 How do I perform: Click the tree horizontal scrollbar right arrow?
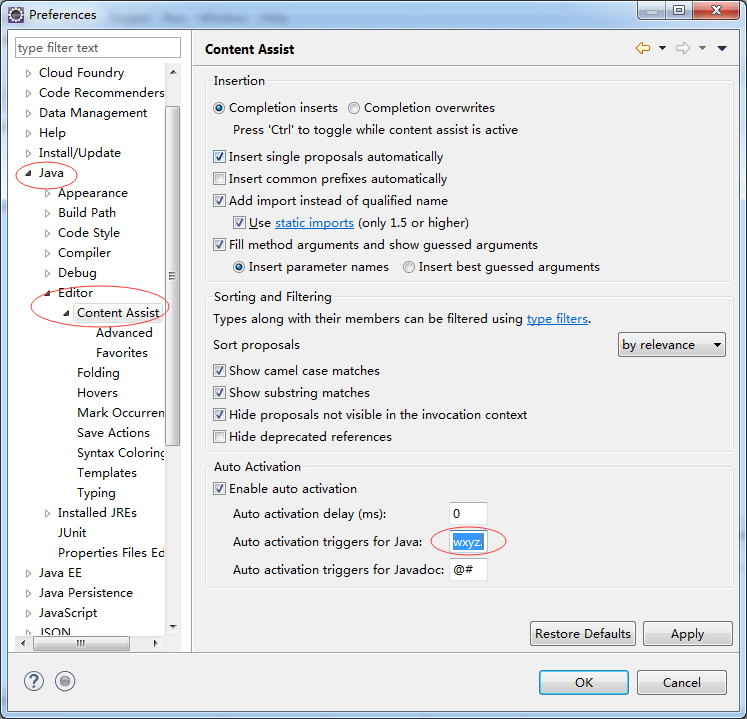[x=155, y=643]
